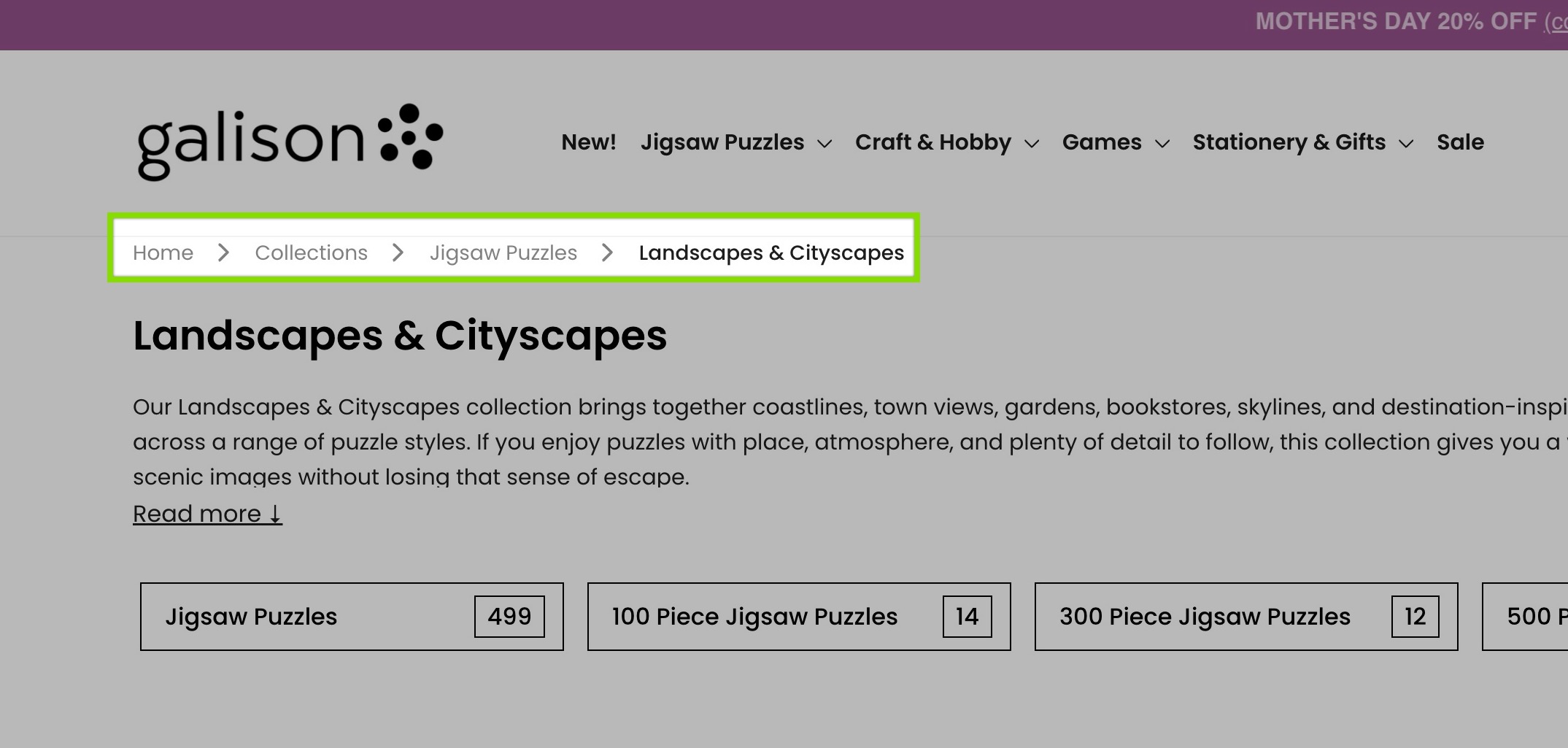
Task: Click the count badge 14
Action: click(967, 617)
